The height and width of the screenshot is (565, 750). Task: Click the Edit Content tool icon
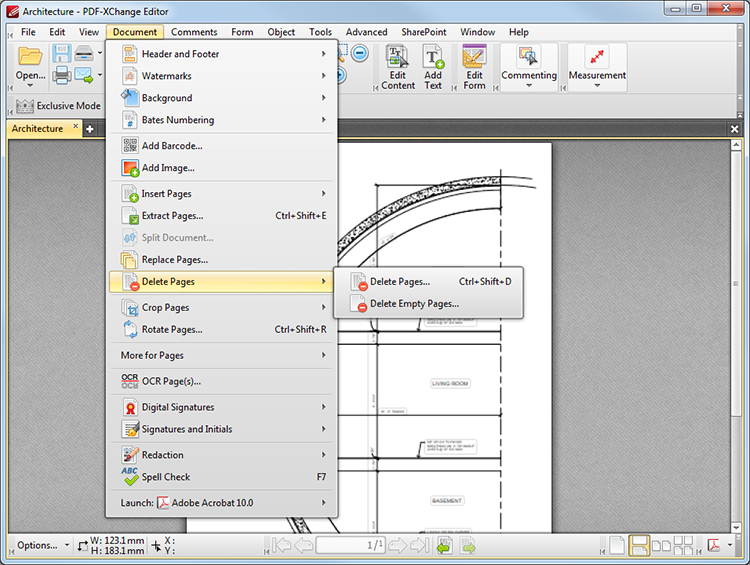point(397,67)
